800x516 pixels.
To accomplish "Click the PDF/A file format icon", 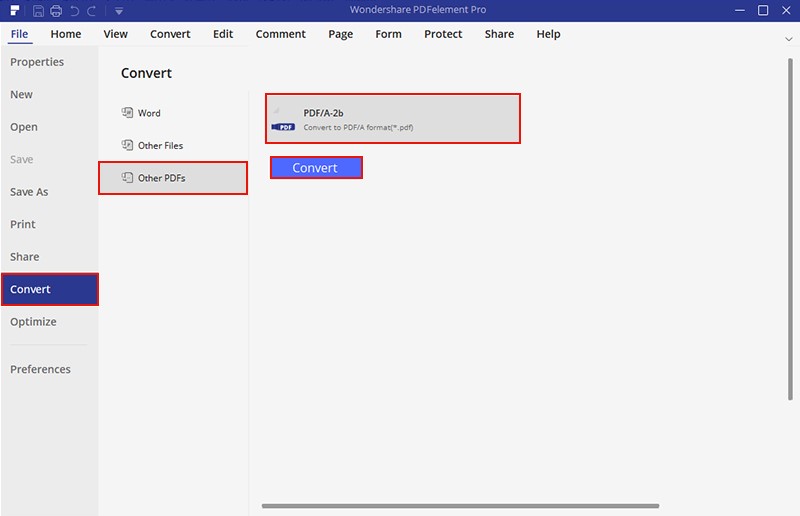I will (283, 120).
